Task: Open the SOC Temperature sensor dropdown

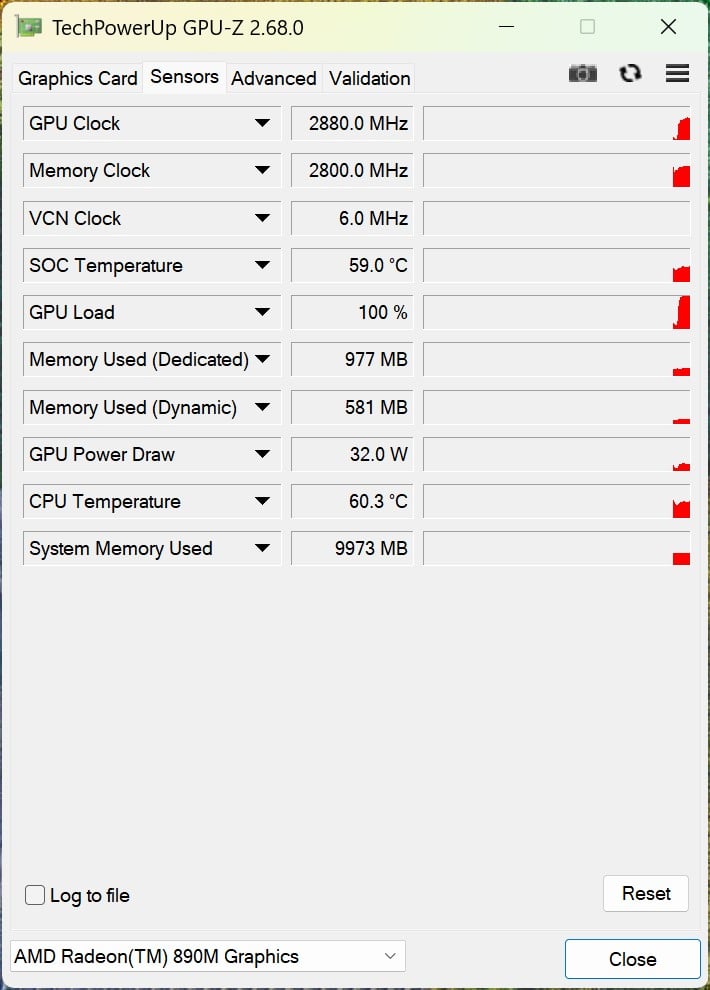Action: point(262,265)
